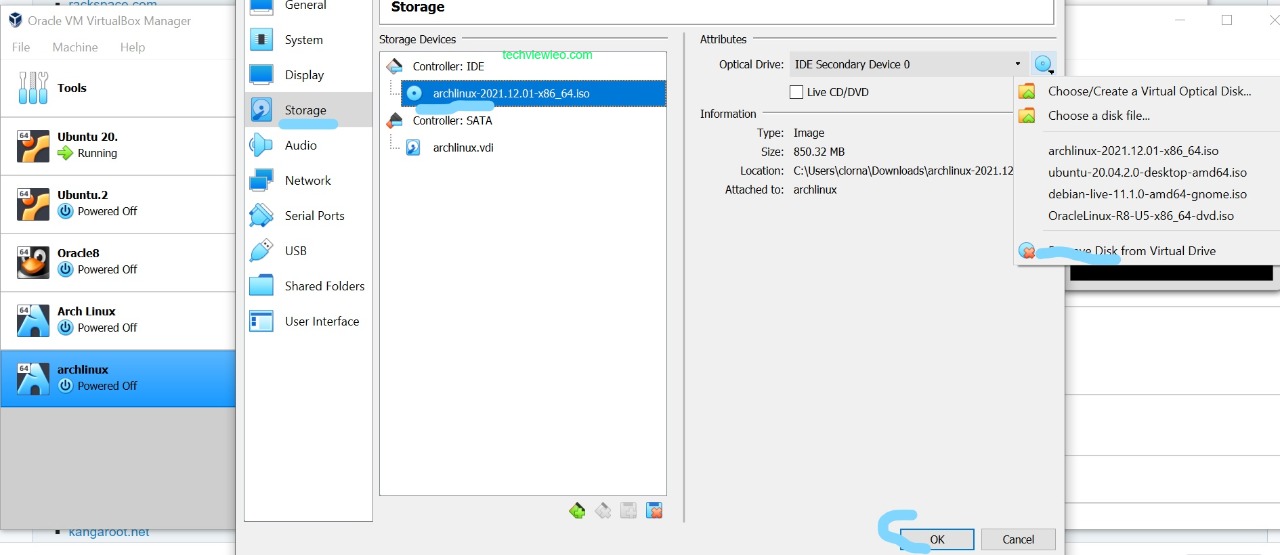The height and width of the screenshot is (555, 1280).
Task: Select the Ubuntu.2 virtual machine
Action: 118,203
